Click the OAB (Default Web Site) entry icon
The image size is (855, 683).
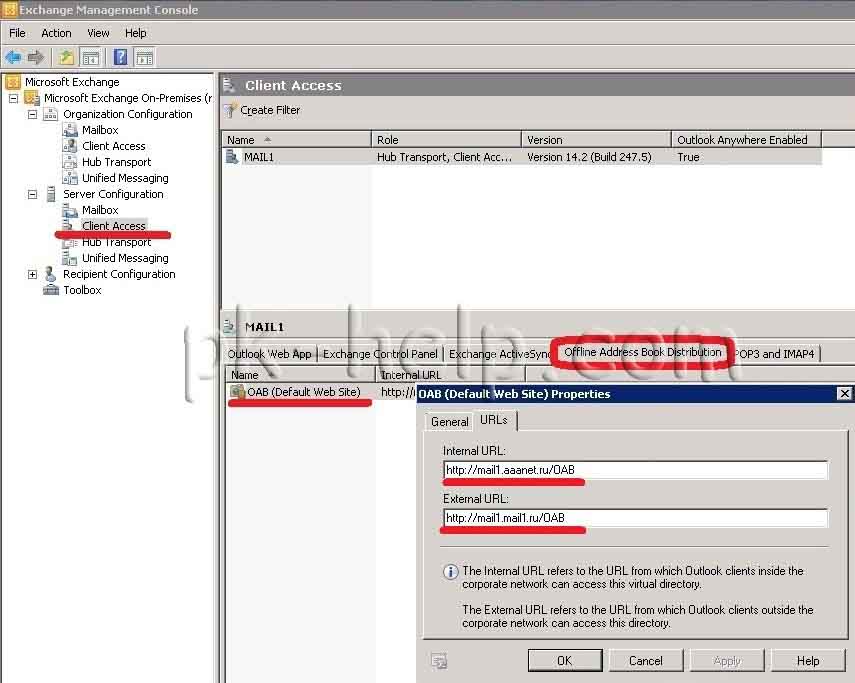click(x=237, y=392)
